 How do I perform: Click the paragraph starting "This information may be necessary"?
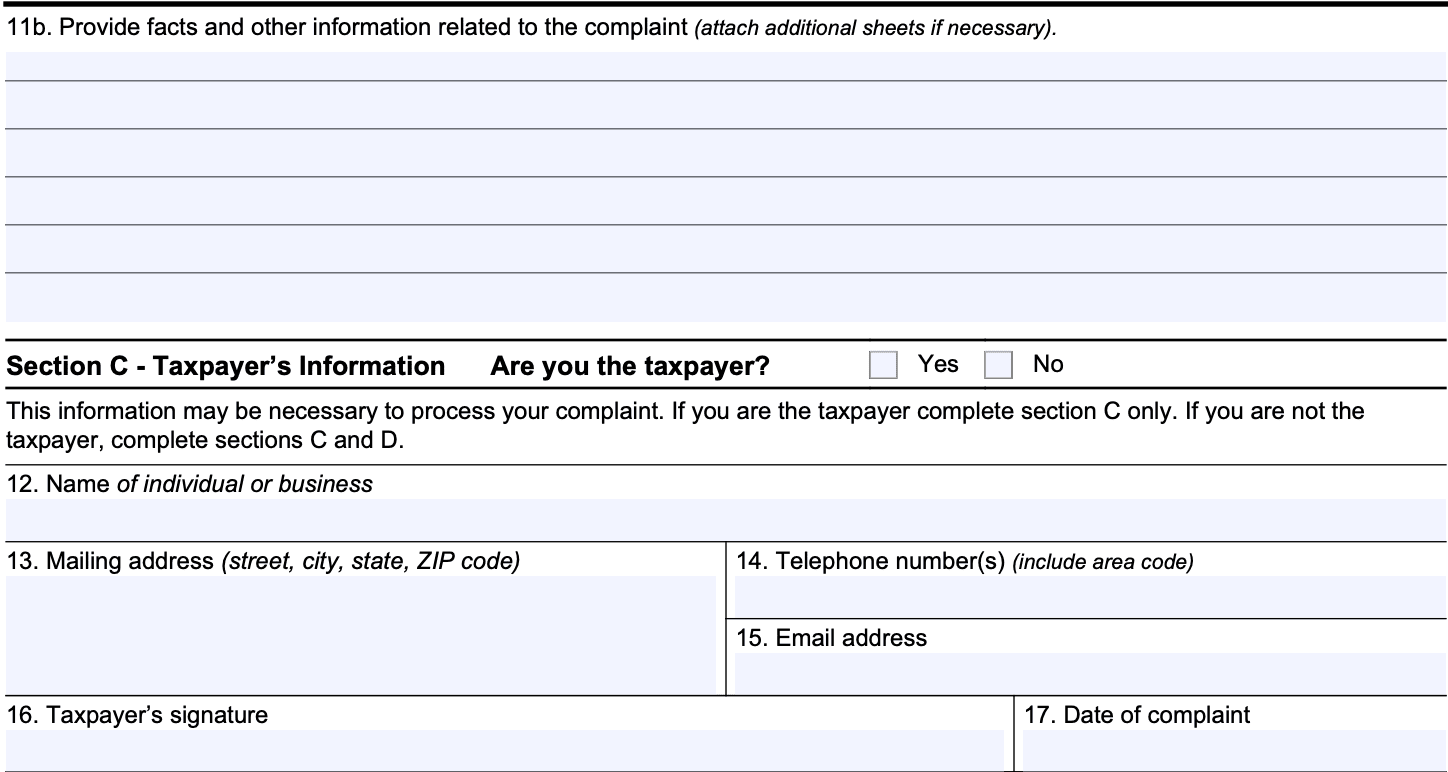click(684, 426)
